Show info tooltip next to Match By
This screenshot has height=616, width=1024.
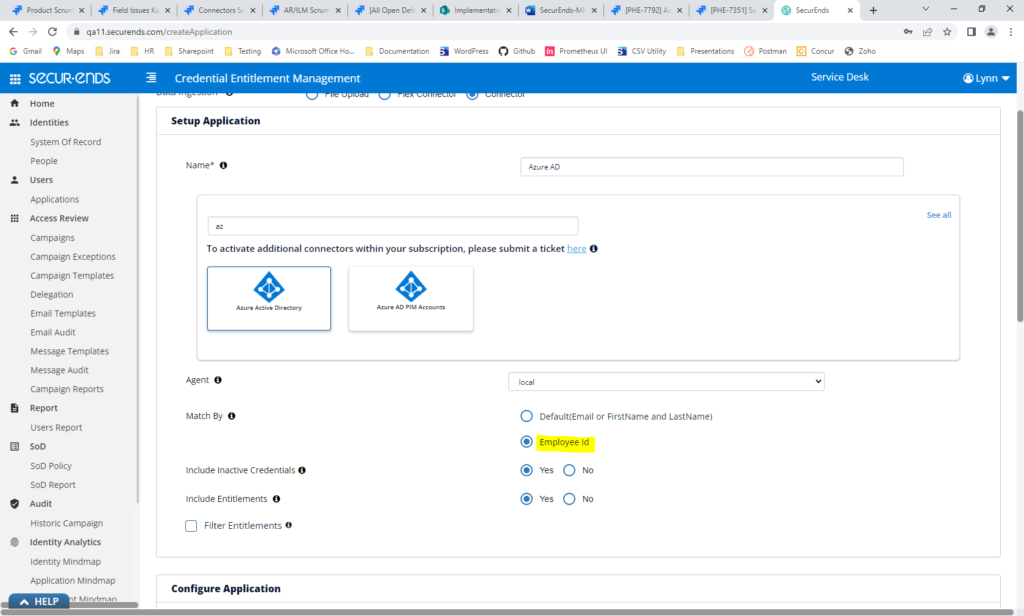pos(231,415)
